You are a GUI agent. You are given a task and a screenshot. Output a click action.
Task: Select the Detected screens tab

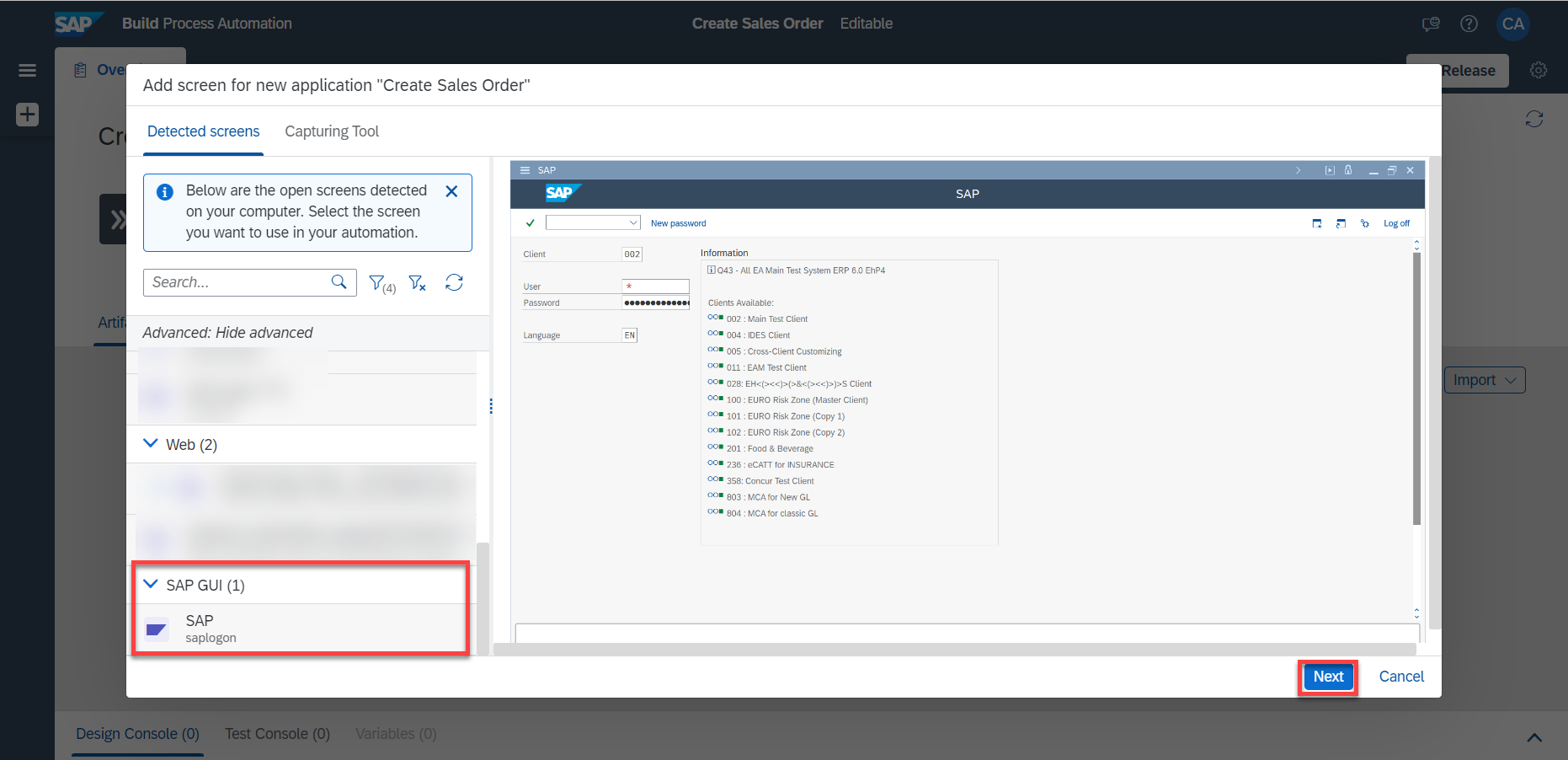click(203, 131)
